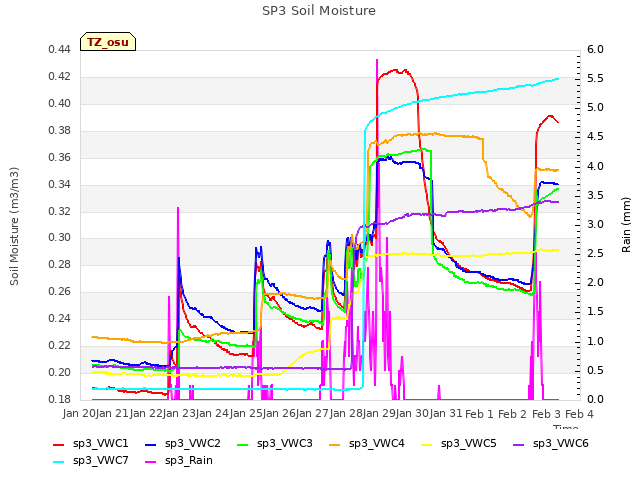Click the Jan 21 x-axis tick label
Viewport: 640px width, 480px height.
point(113,414)
